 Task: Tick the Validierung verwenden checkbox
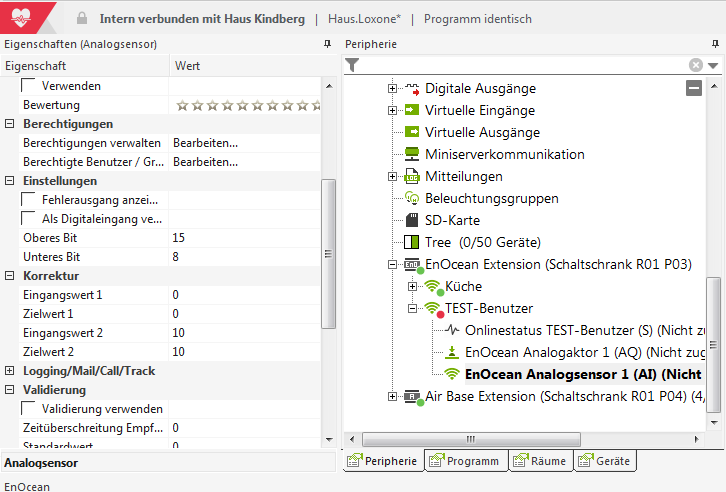coord(29,408)
